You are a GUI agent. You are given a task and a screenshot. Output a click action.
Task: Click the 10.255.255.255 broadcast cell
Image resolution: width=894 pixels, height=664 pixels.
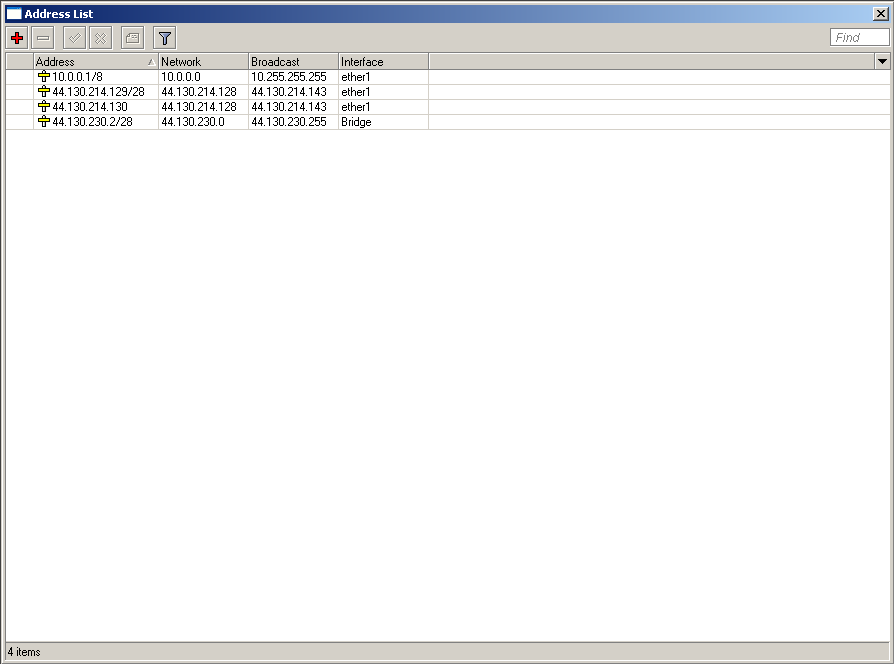(x=288, y=77)
